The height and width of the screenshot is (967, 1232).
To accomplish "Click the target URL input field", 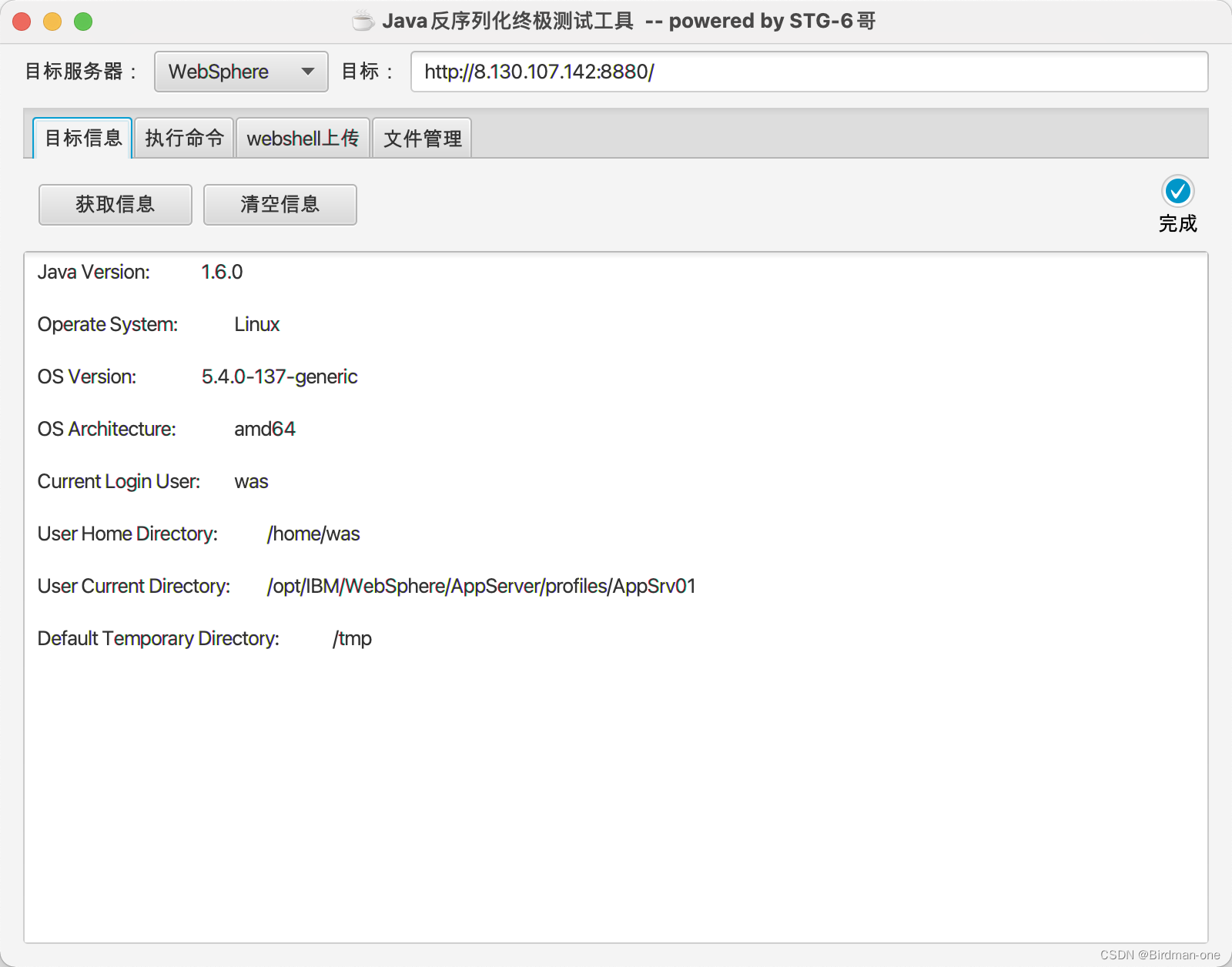I will pyautogui.click(x=809, y=72).
